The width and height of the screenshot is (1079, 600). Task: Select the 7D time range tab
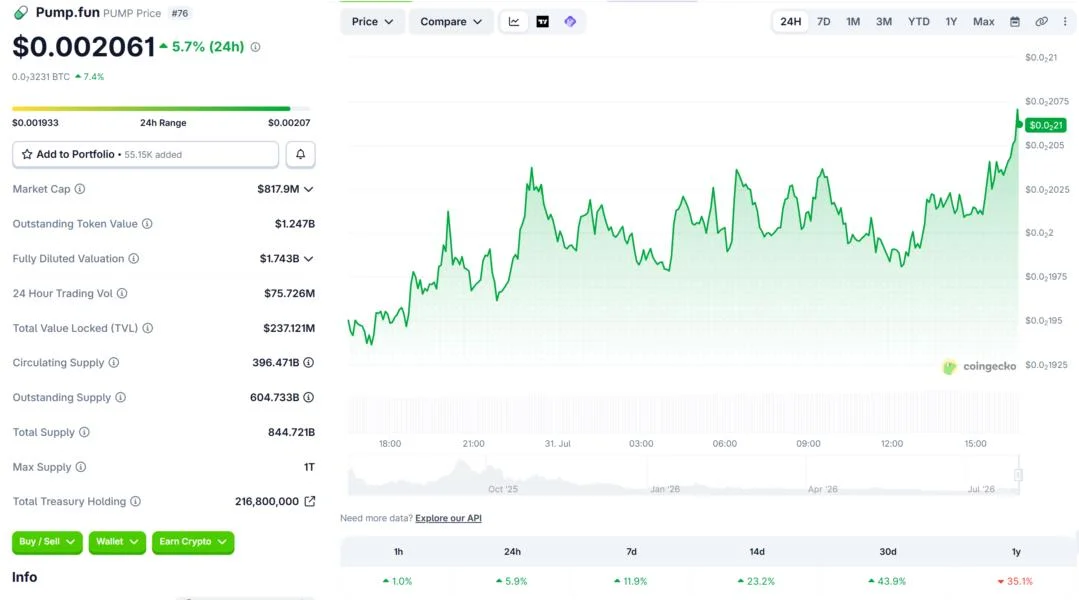823,21
